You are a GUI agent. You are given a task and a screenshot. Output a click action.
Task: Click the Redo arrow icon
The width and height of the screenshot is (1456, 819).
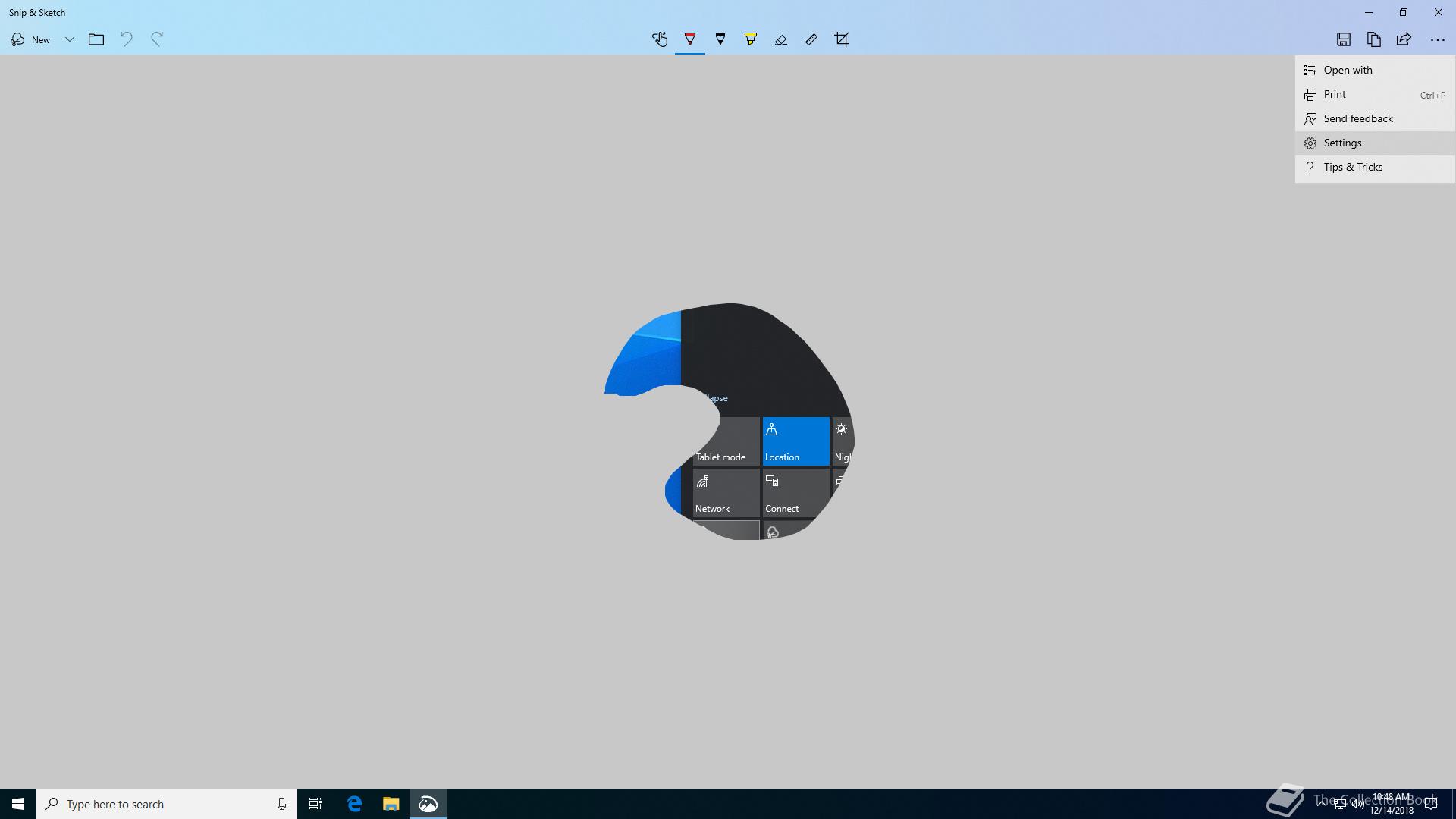click(x=157, y=39)
